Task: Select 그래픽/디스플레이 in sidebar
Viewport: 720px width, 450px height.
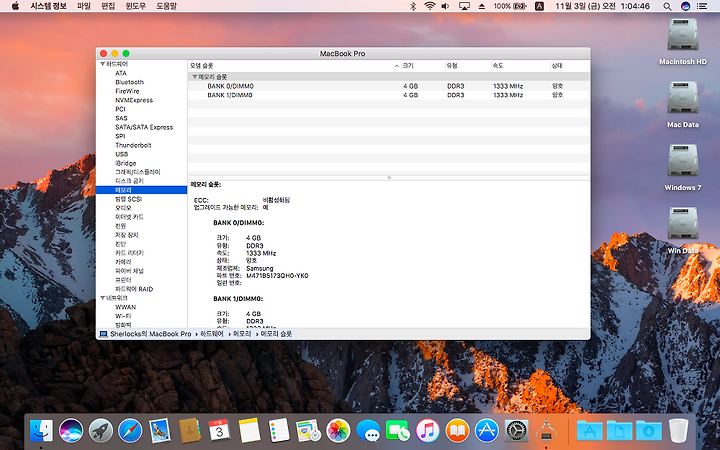Action: click(138, 172)
